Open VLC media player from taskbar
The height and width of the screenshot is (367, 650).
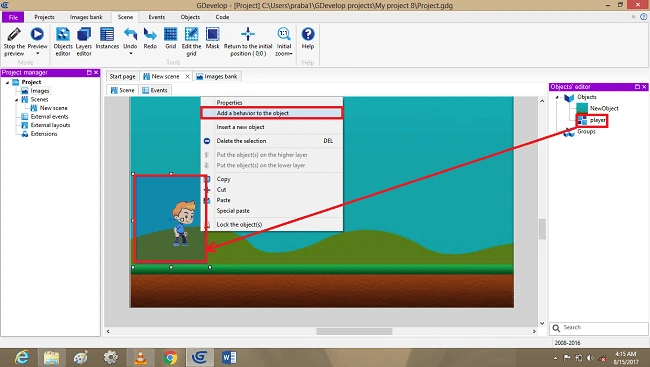[141, 357]
